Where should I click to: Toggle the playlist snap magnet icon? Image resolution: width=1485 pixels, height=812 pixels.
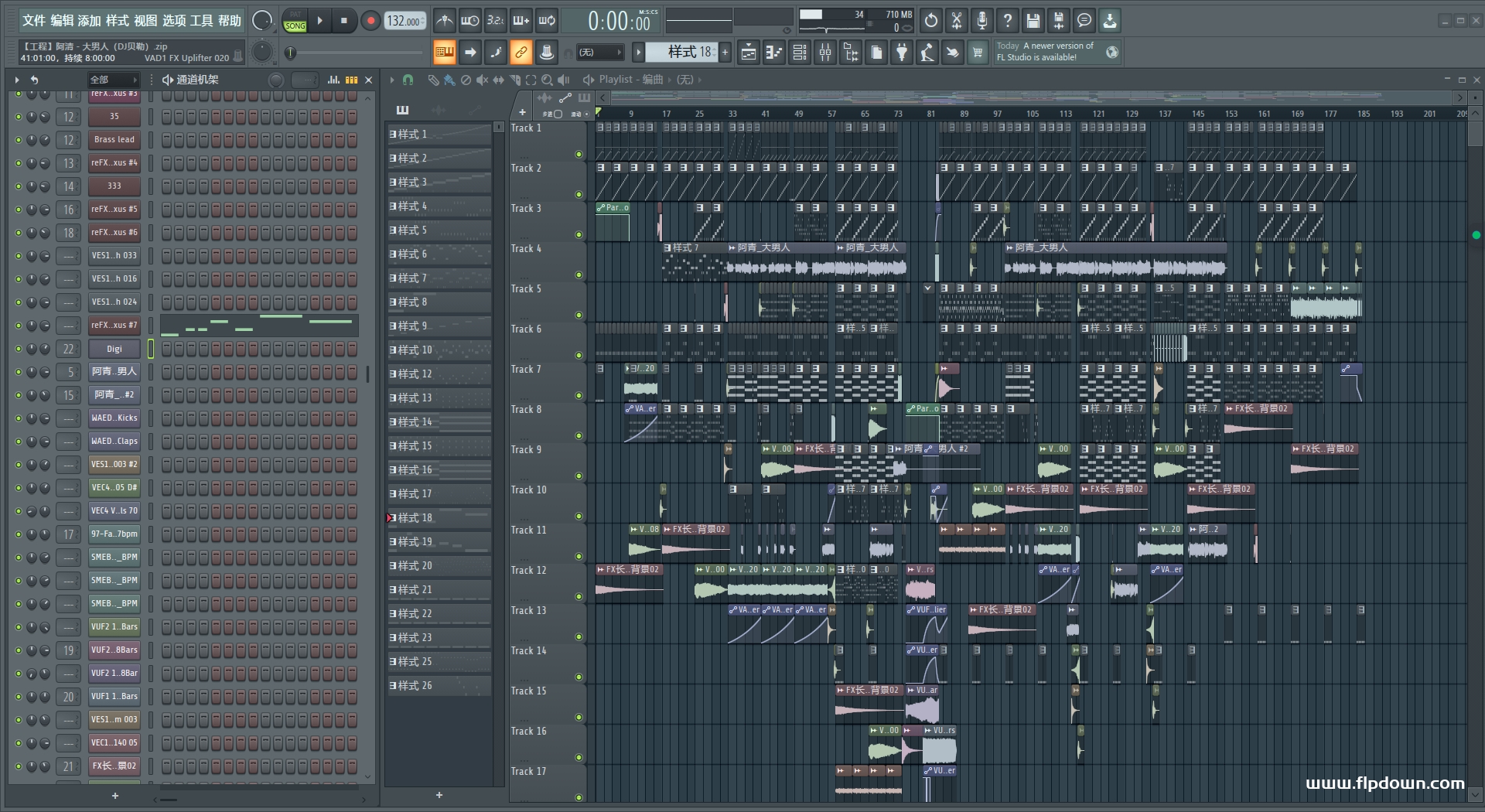(408, 80)
